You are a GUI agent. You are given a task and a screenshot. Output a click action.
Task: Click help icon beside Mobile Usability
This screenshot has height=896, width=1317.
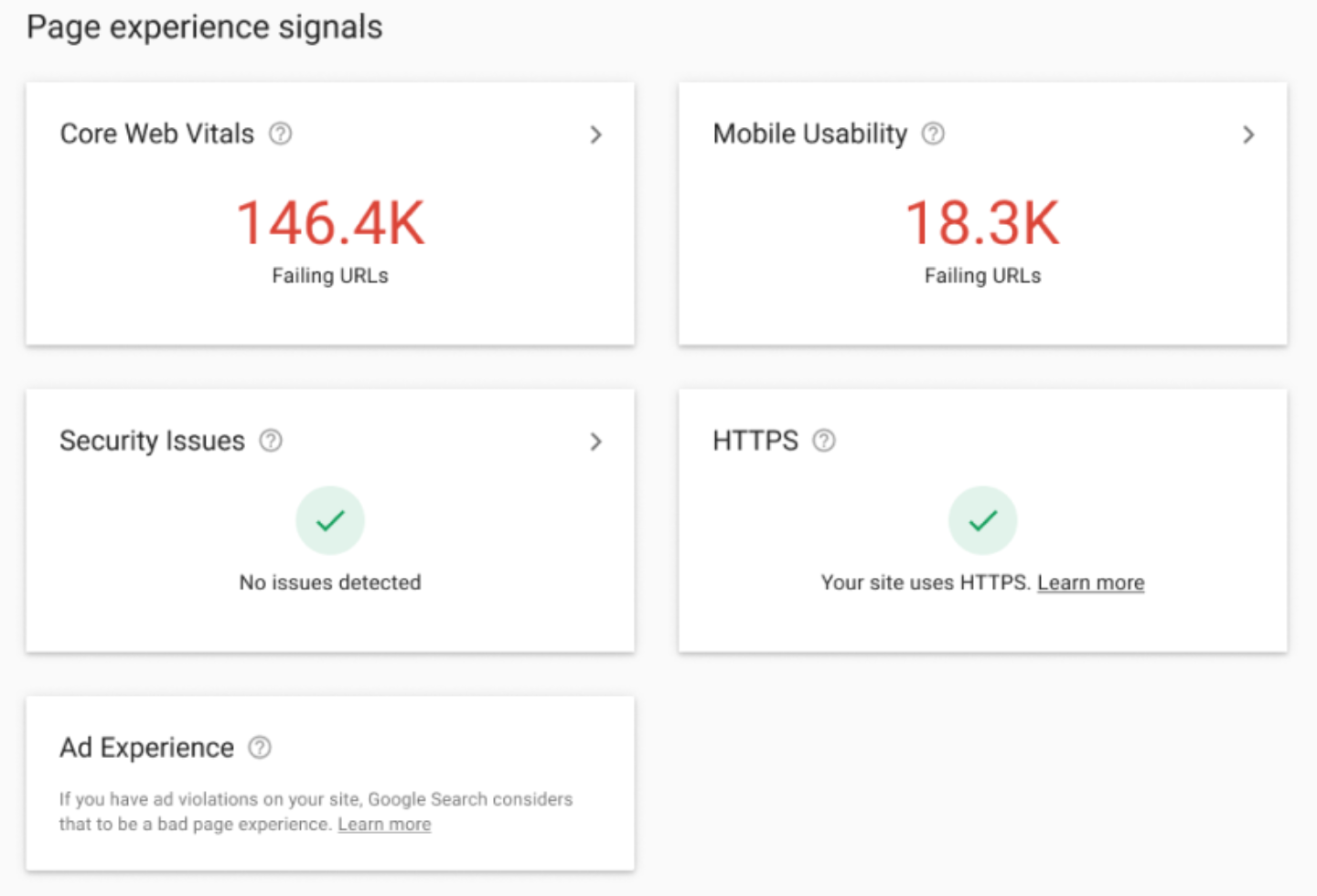933,134
